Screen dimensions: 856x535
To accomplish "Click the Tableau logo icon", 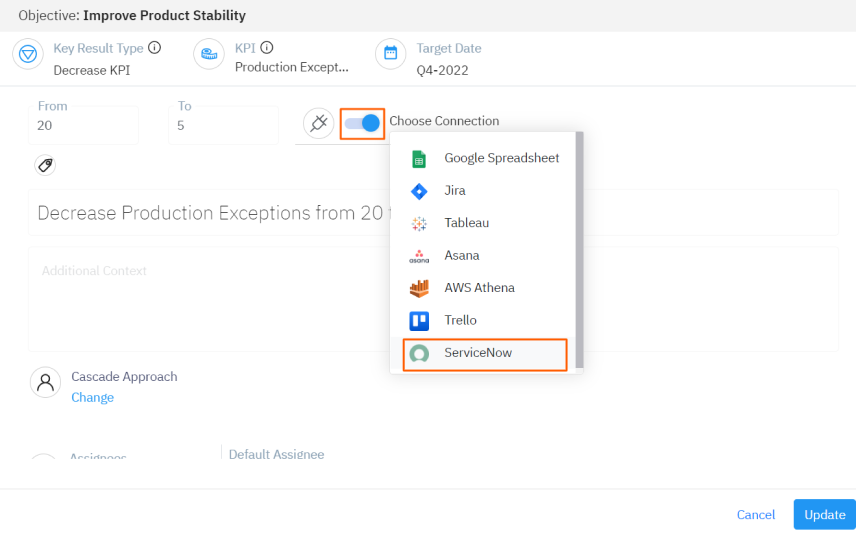I will coord(419,223).
